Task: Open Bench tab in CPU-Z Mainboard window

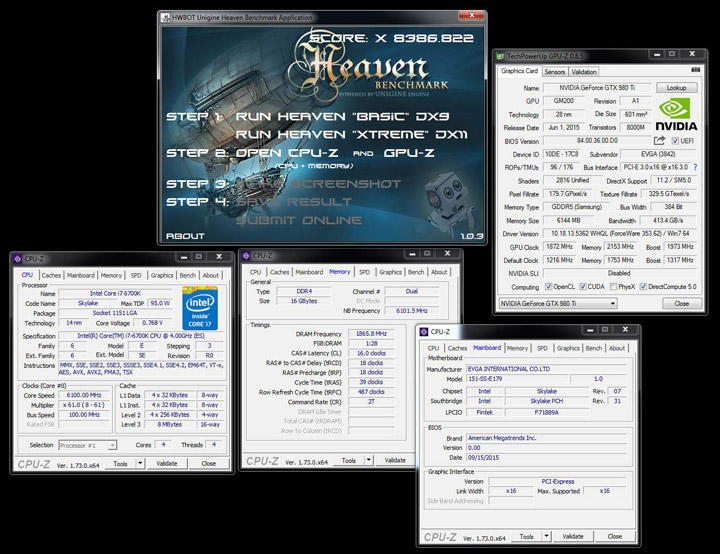Action: pyautogui.click(x=594, y=348)
